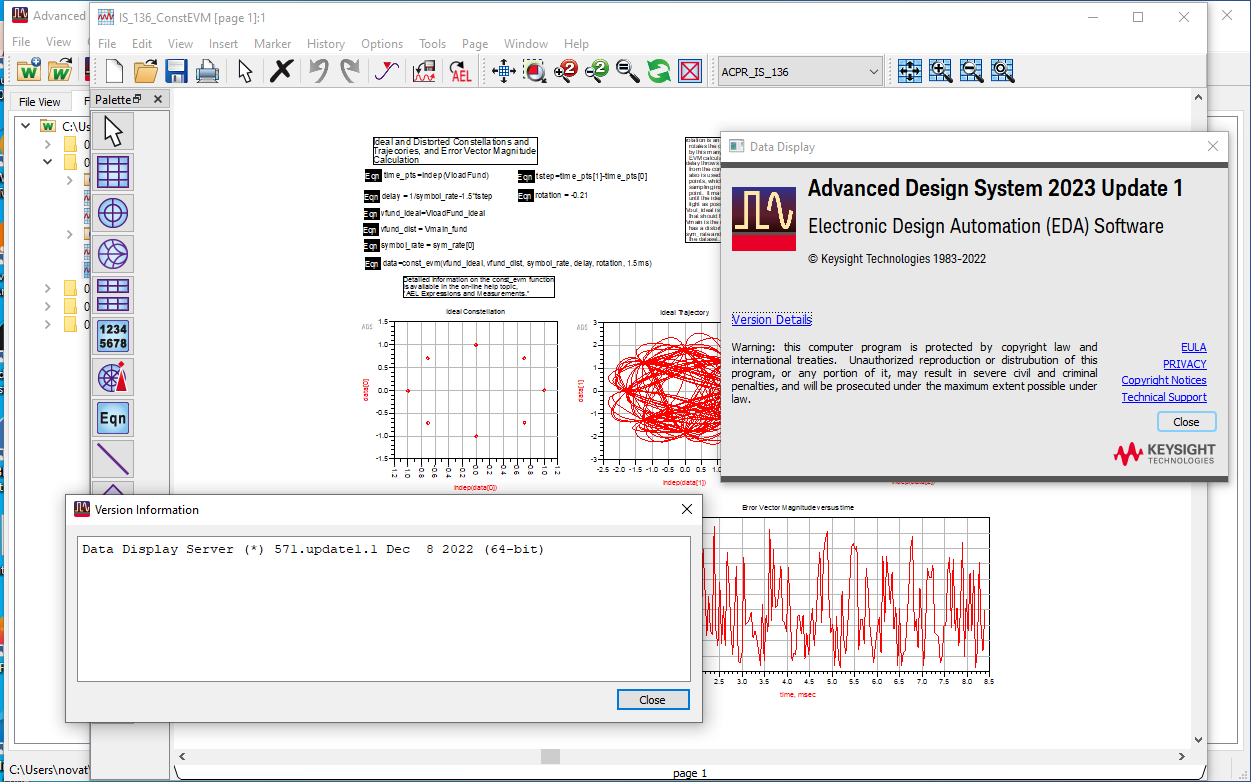Select the AEL expression toolbar icon
Viewport: 1251px width, 782px height.
pos(459,71)
